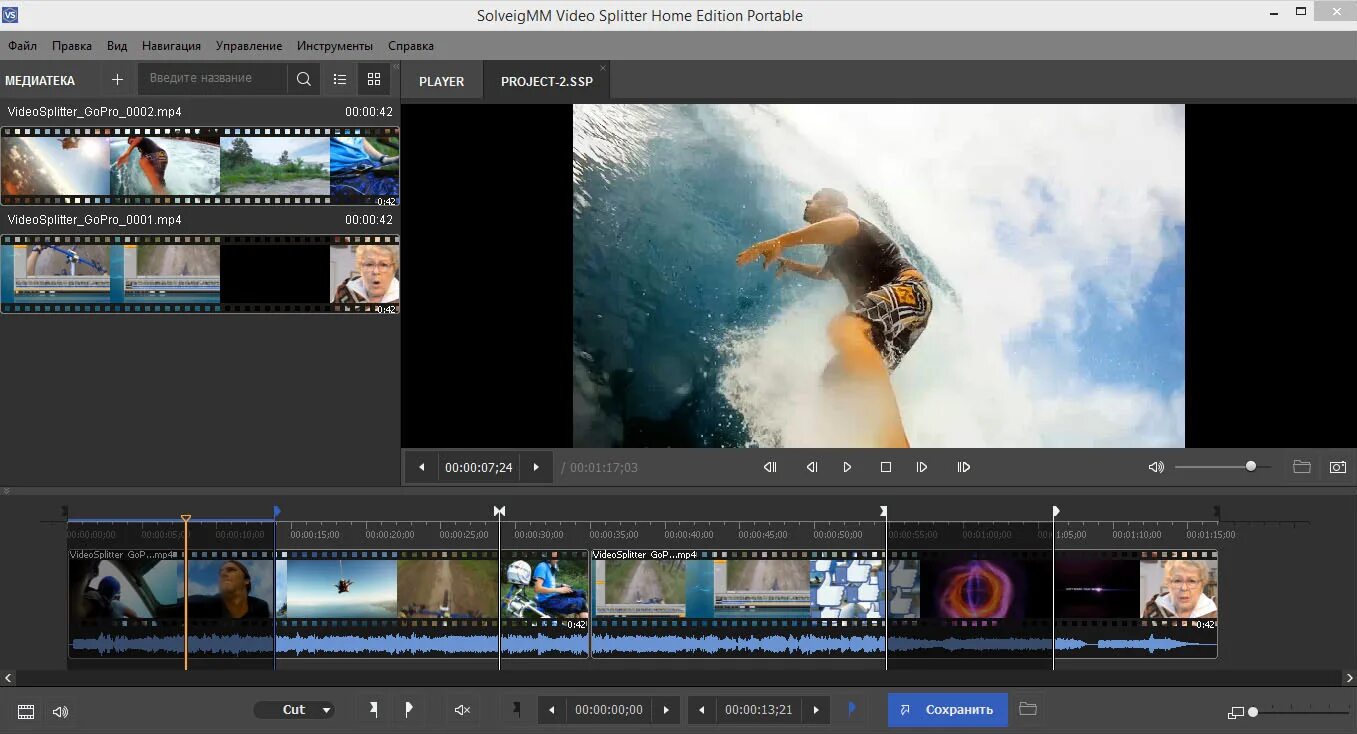Image resolution: width=1357 pixels, height=734 pixels.
Task: Add a file to the media library with plus icon
Action: point(117,79)
